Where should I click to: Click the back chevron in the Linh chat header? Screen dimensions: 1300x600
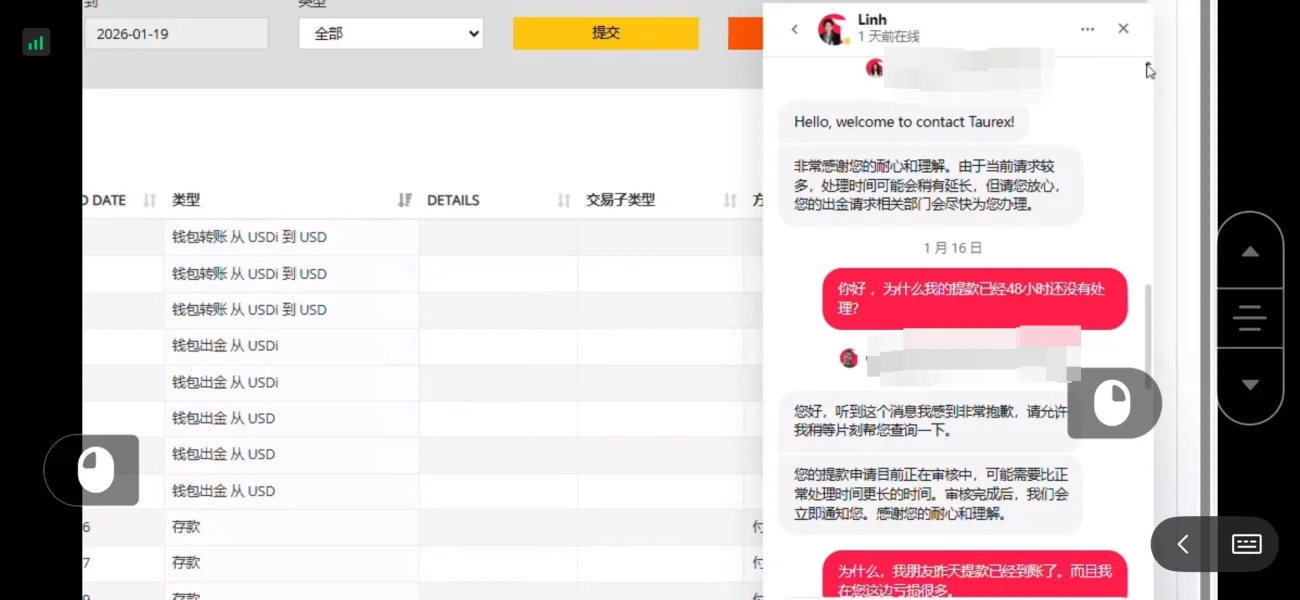pyautogui.click(x=794, y=29)
